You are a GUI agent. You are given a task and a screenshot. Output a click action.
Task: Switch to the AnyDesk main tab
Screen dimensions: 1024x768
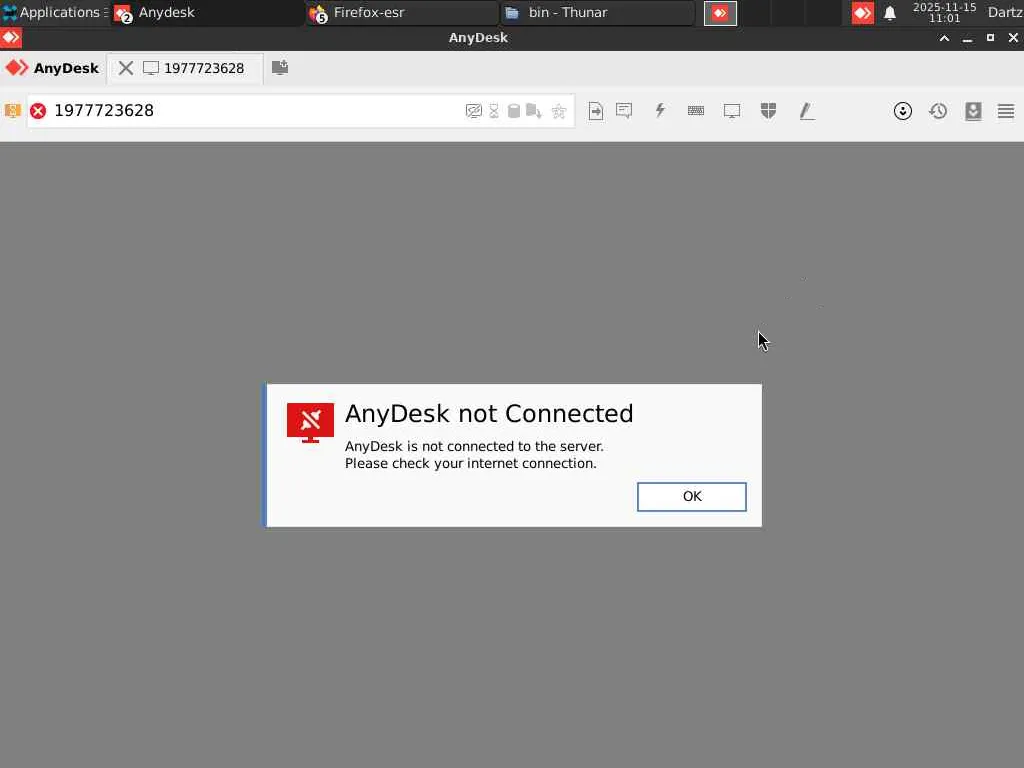[x=53, y=68]
